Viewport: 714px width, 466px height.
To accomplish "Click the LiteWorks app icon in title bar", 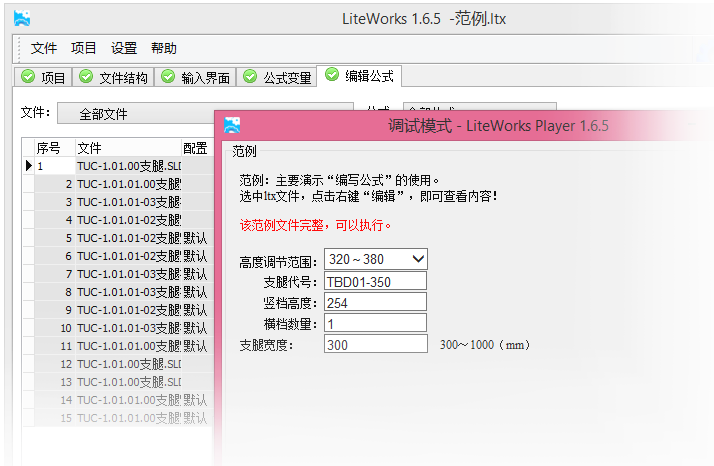I will coord(22,18).
